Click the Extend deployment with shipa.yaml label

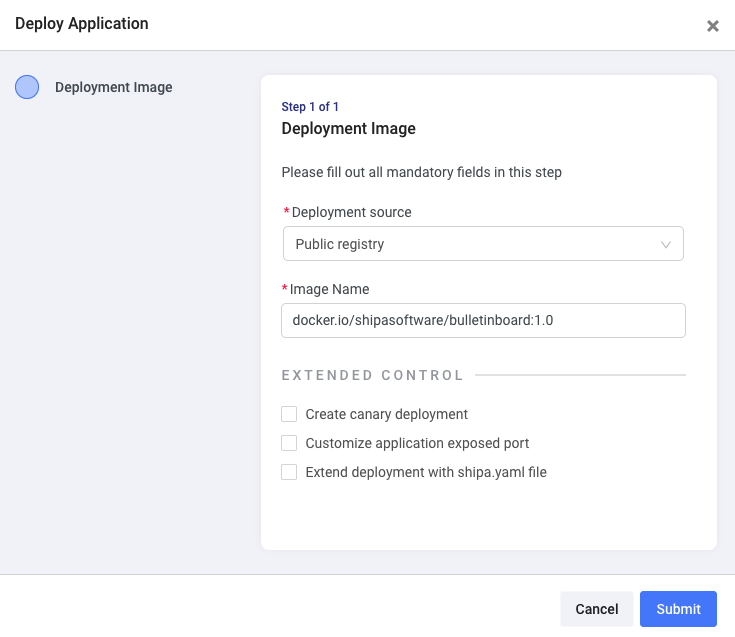click(426, 472)
